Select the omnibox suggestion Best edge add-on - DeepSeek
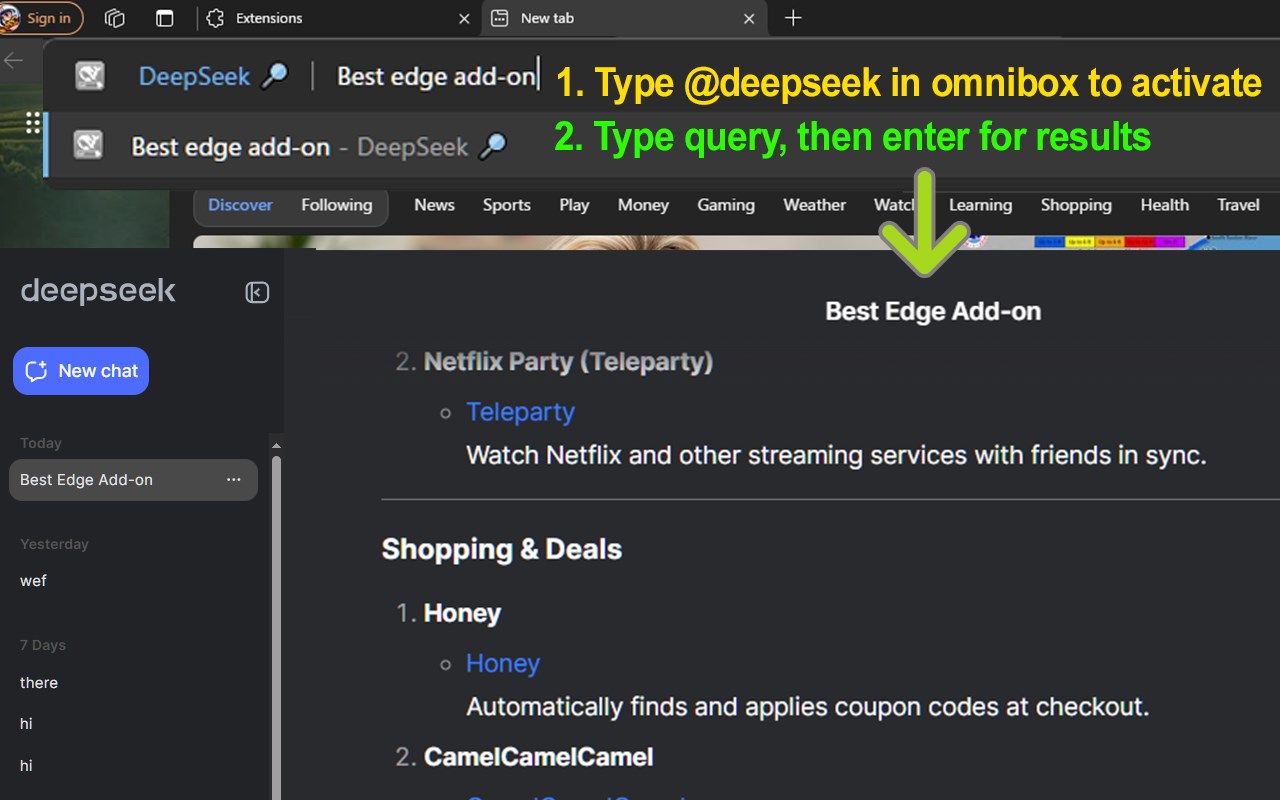Image resolution: width=1280 pixels, height=800 pixels. 300,147
